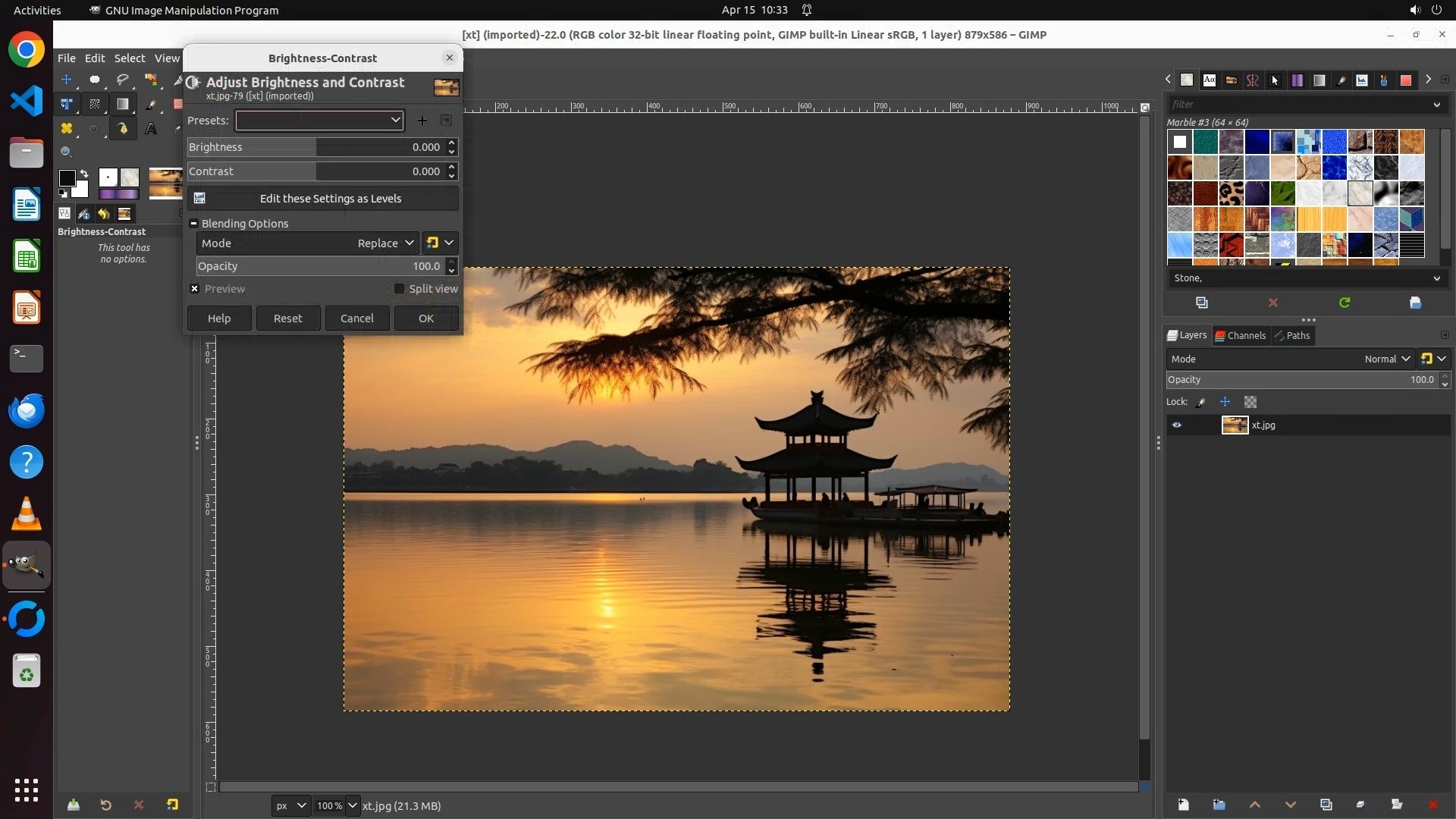Hide the xt.jpg layer with the eye icon
The image size is (1456, 819).
pyautogui.click(x=1177, y=425)
